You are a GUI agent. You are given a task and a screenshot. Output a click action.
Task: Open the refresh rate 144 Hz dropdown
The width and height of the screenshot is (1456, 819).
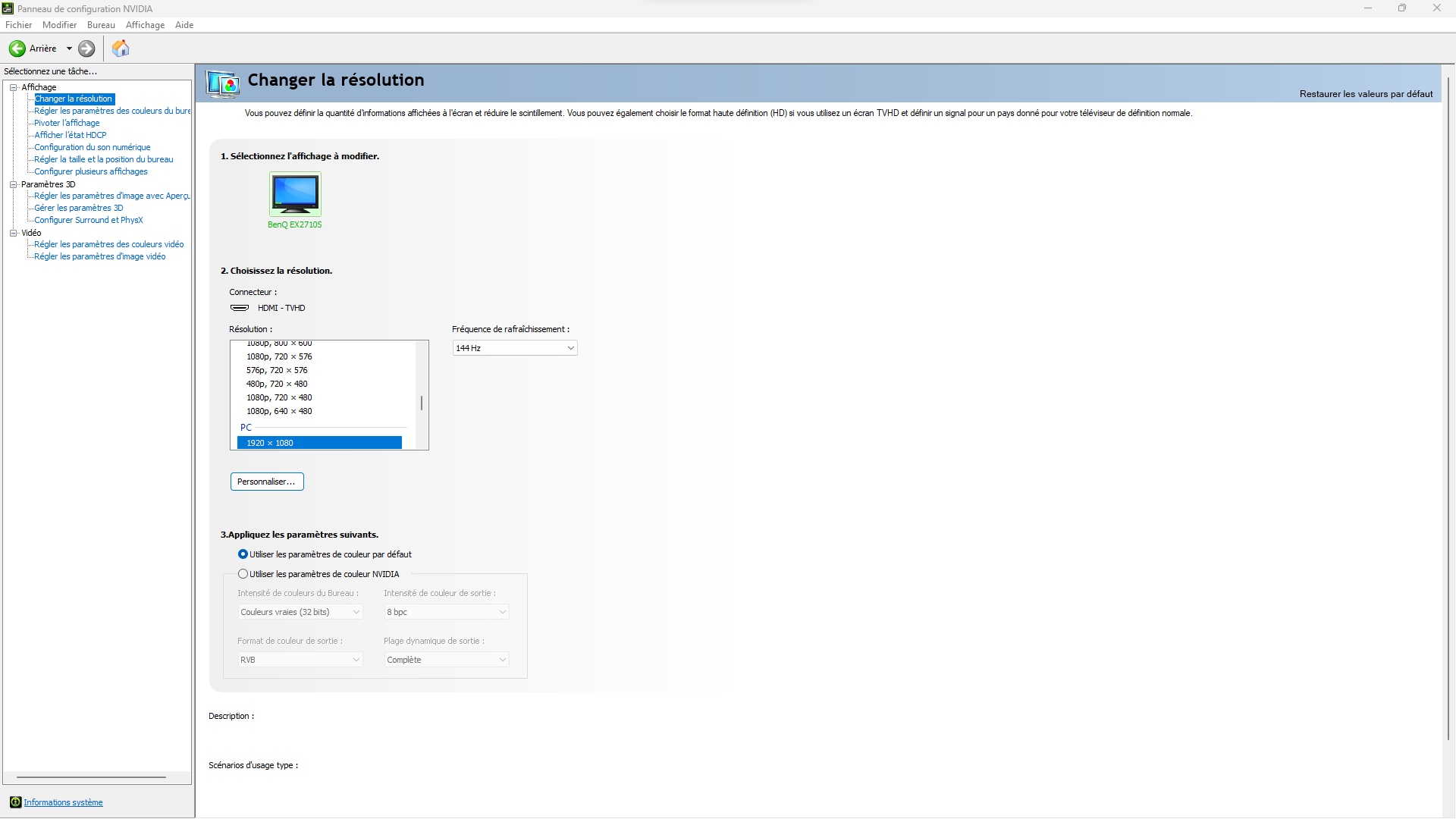(x=515, y=348)
